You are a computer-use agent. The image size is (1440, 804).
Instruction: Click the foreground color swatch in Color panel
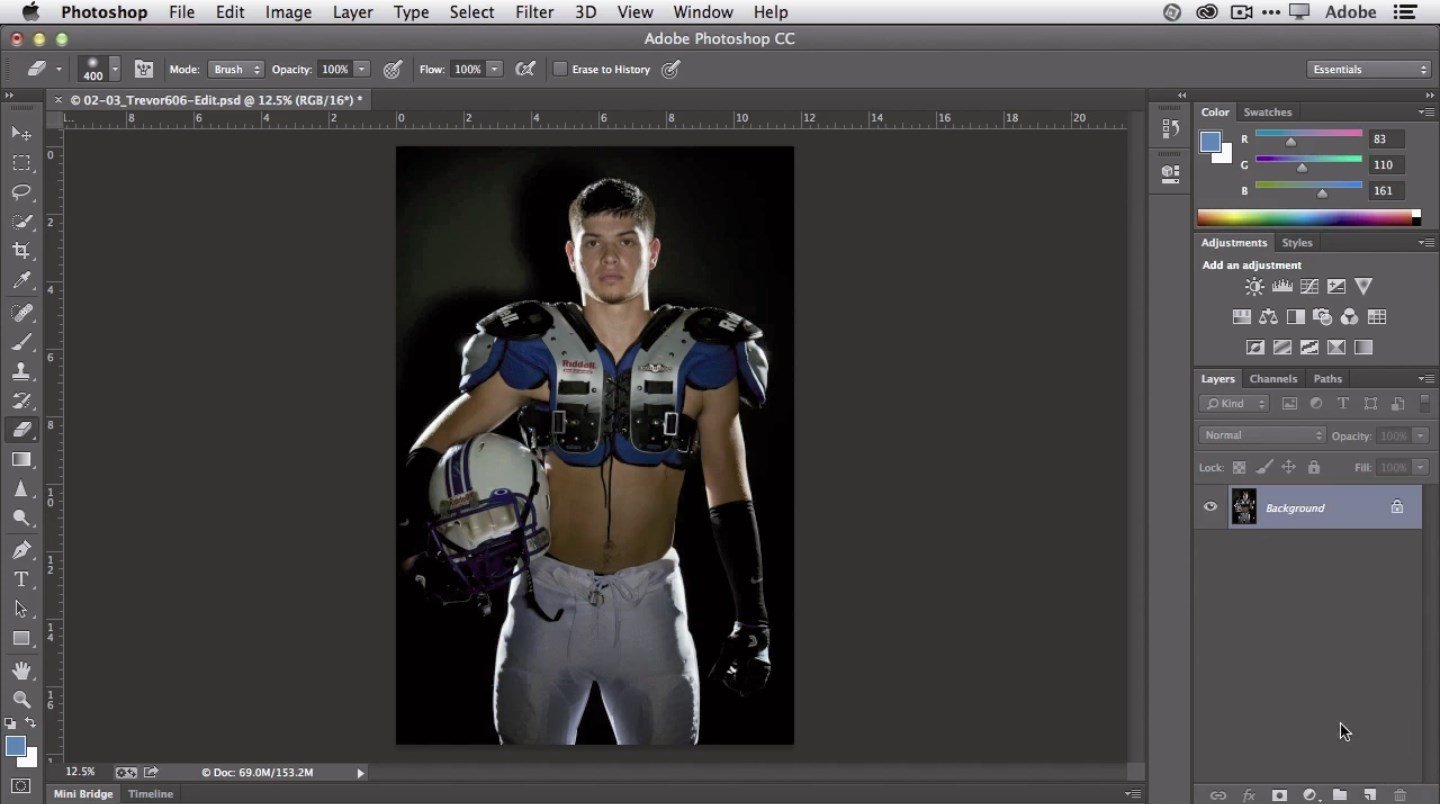1210,141
